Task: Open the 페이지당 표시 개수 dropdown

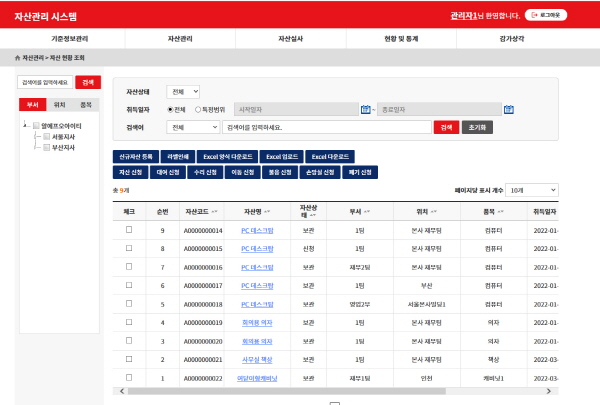Action: pos(529,189)
